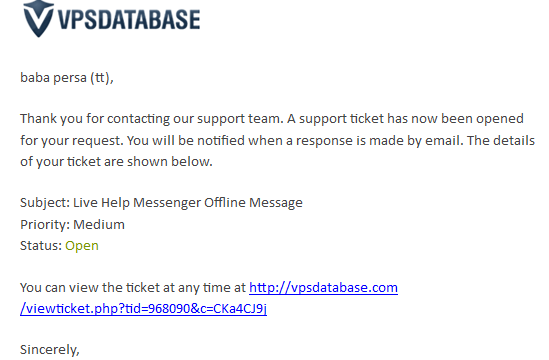The height and width of the screenshot is (360, 549).
Task: Click the VPSDATABASE shield logo icon
Action: click(39, 19)
